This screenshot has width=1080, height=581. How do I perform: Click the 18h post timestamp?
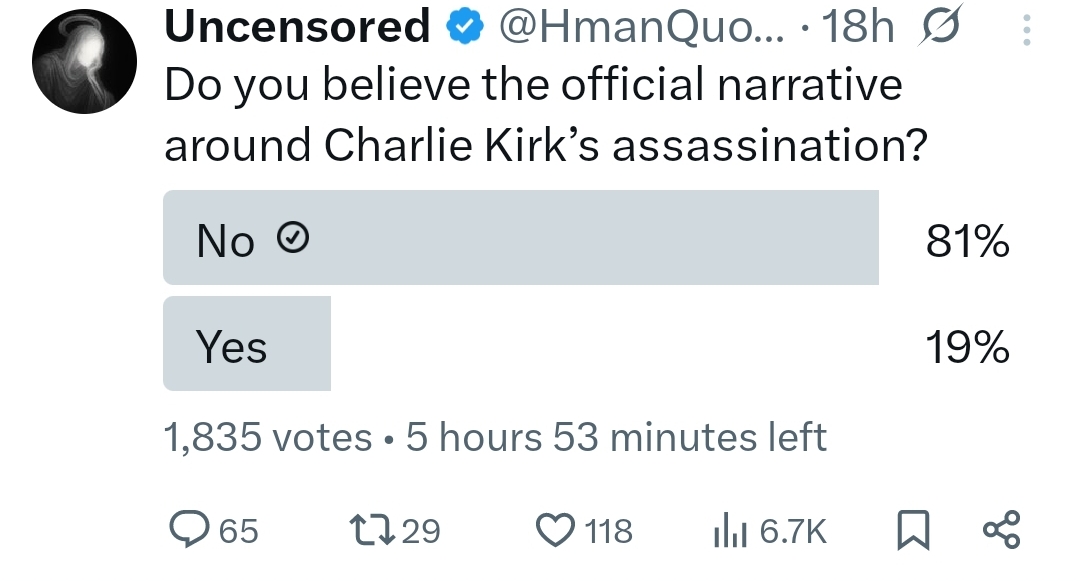tap(856, 28)
